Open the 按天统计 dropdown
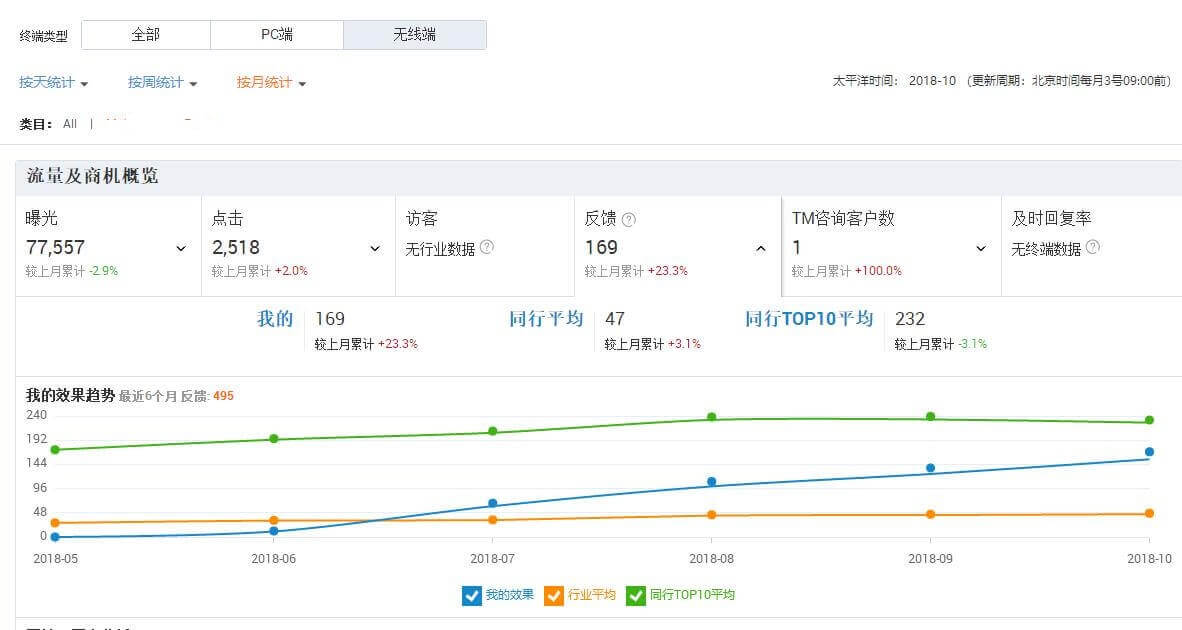This screenshot has width=1182, height=630. 54,83
